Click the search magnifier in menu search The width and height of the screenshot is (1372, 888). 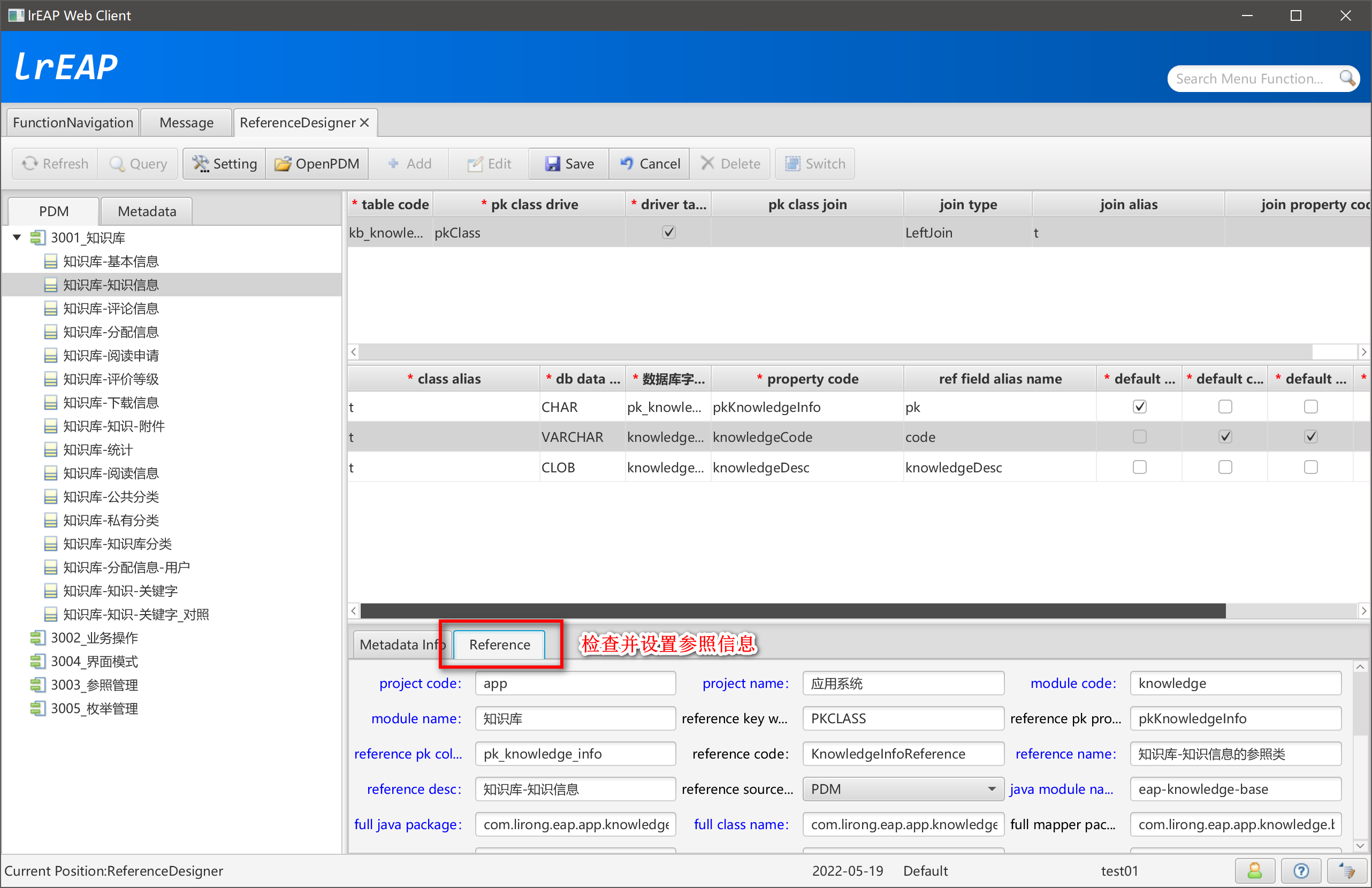[x=1347, y=78]
